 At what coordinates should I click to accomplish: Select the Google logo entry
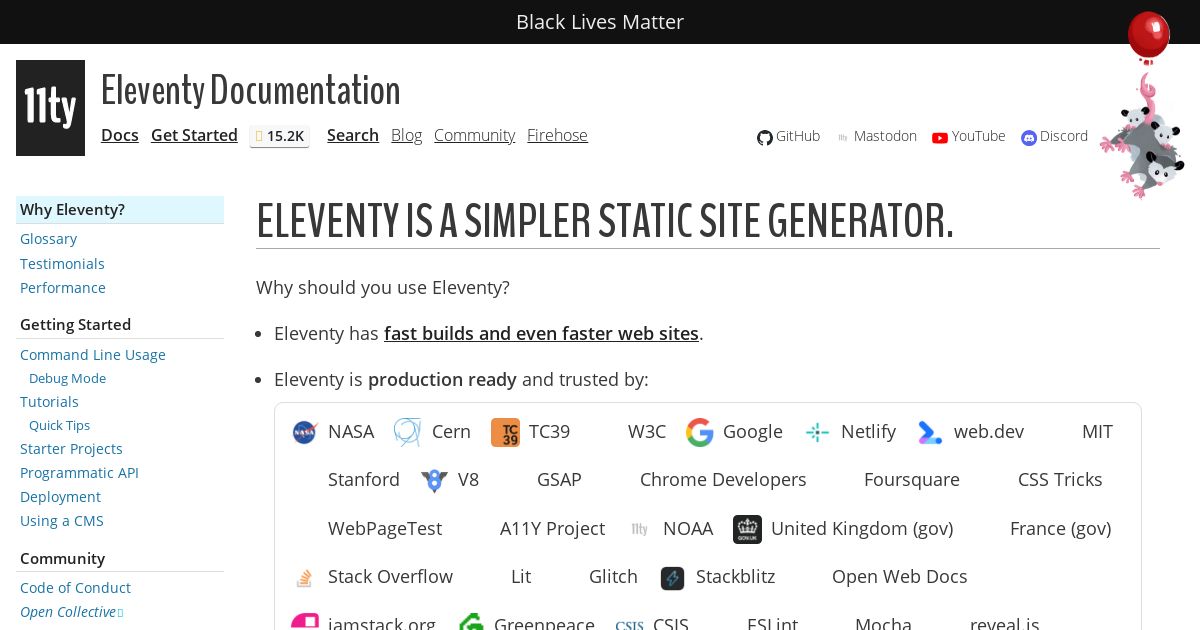click(734, 432)
